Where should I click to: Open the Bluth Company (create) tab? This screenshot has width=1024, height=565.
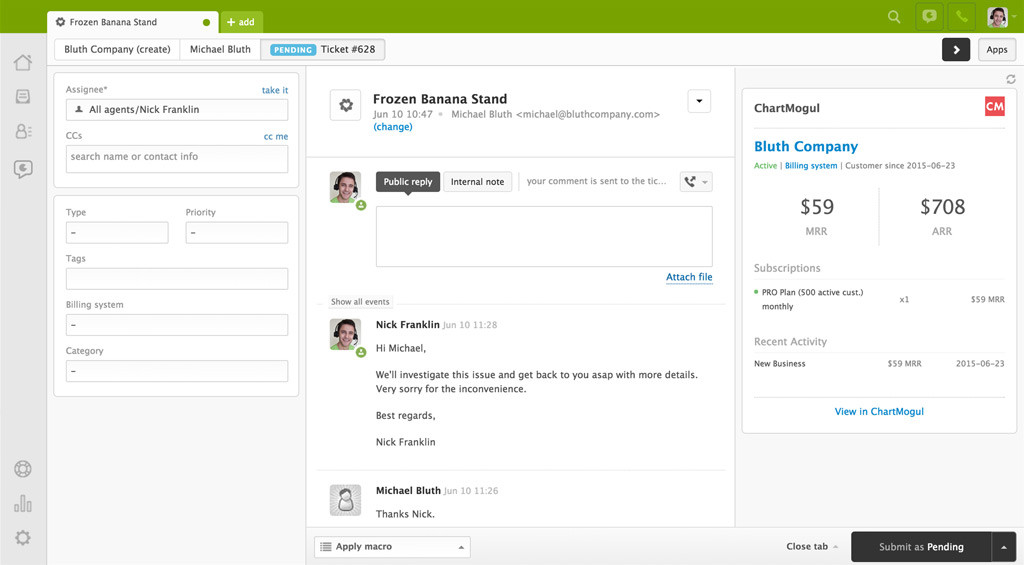point(117,50)
